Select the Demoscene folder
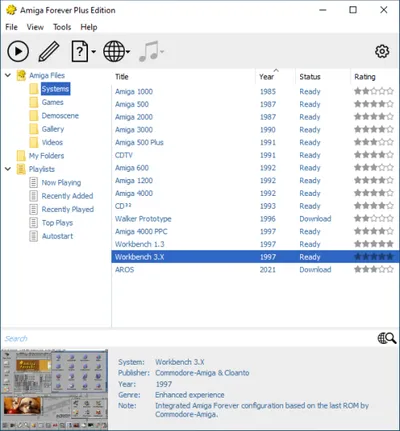Screen dimensions: 400x431 click(x=60, y=116)
